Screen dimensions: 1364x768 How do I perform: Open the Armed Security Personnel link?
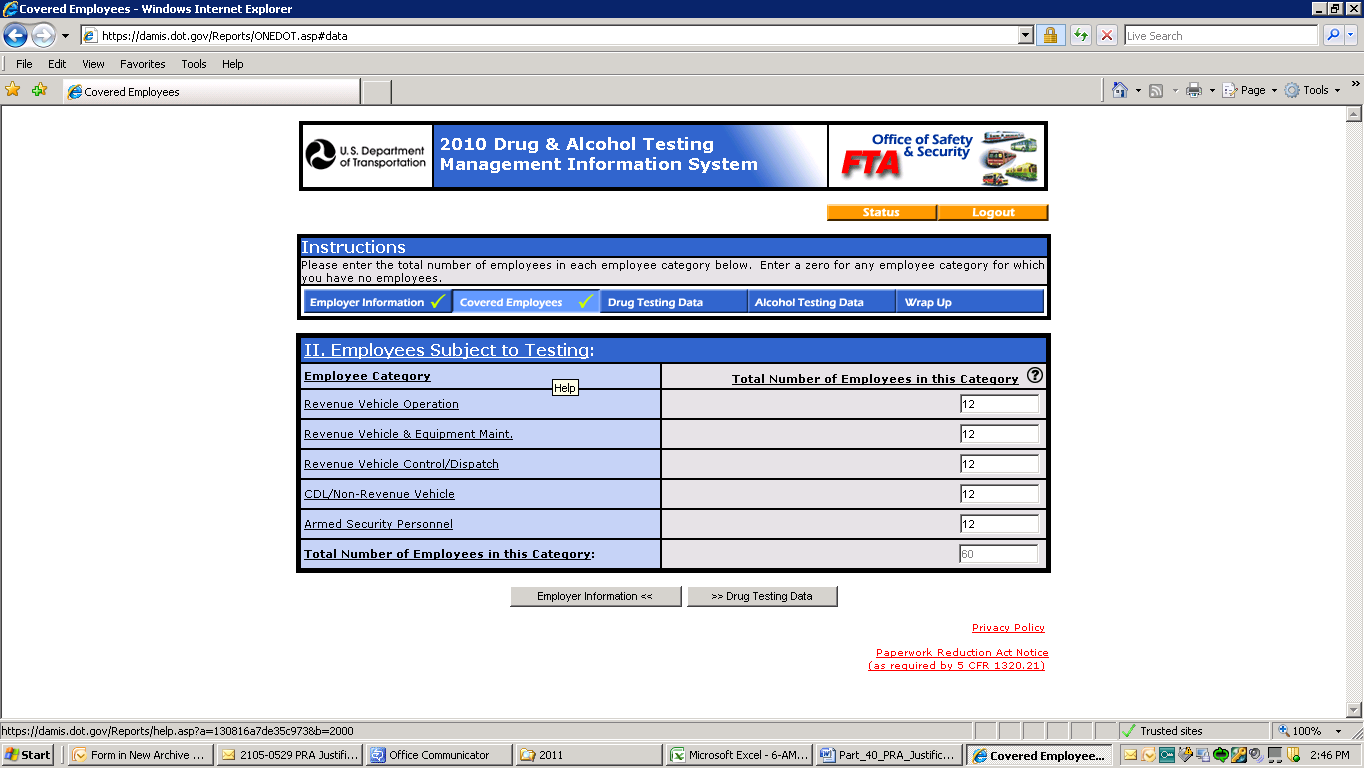[x=378, y=524]
